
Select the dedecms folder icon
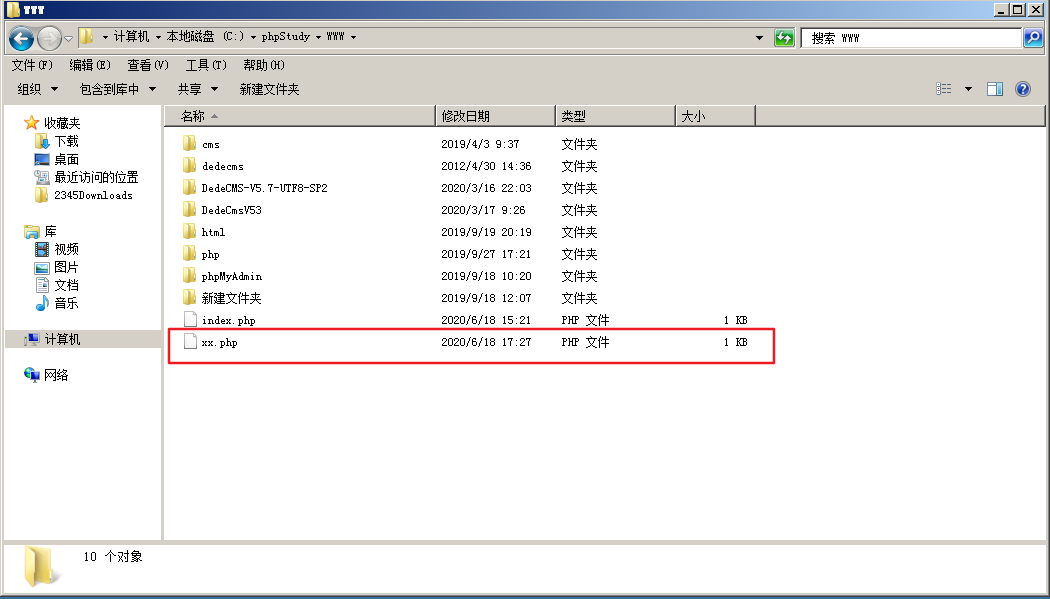tap(190, 165)
